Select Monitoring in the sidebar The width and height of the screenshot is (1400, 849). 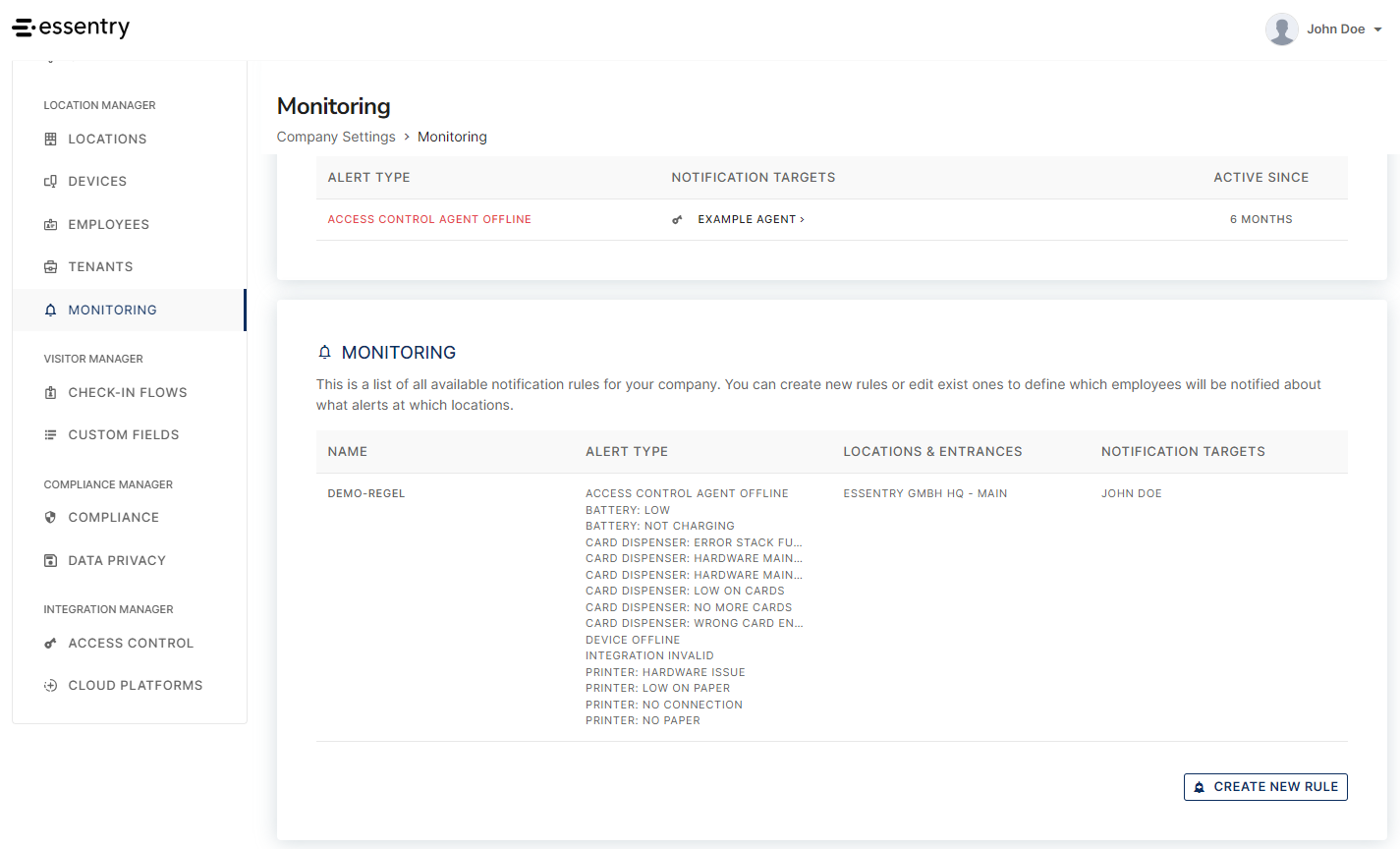pos(129,311)
